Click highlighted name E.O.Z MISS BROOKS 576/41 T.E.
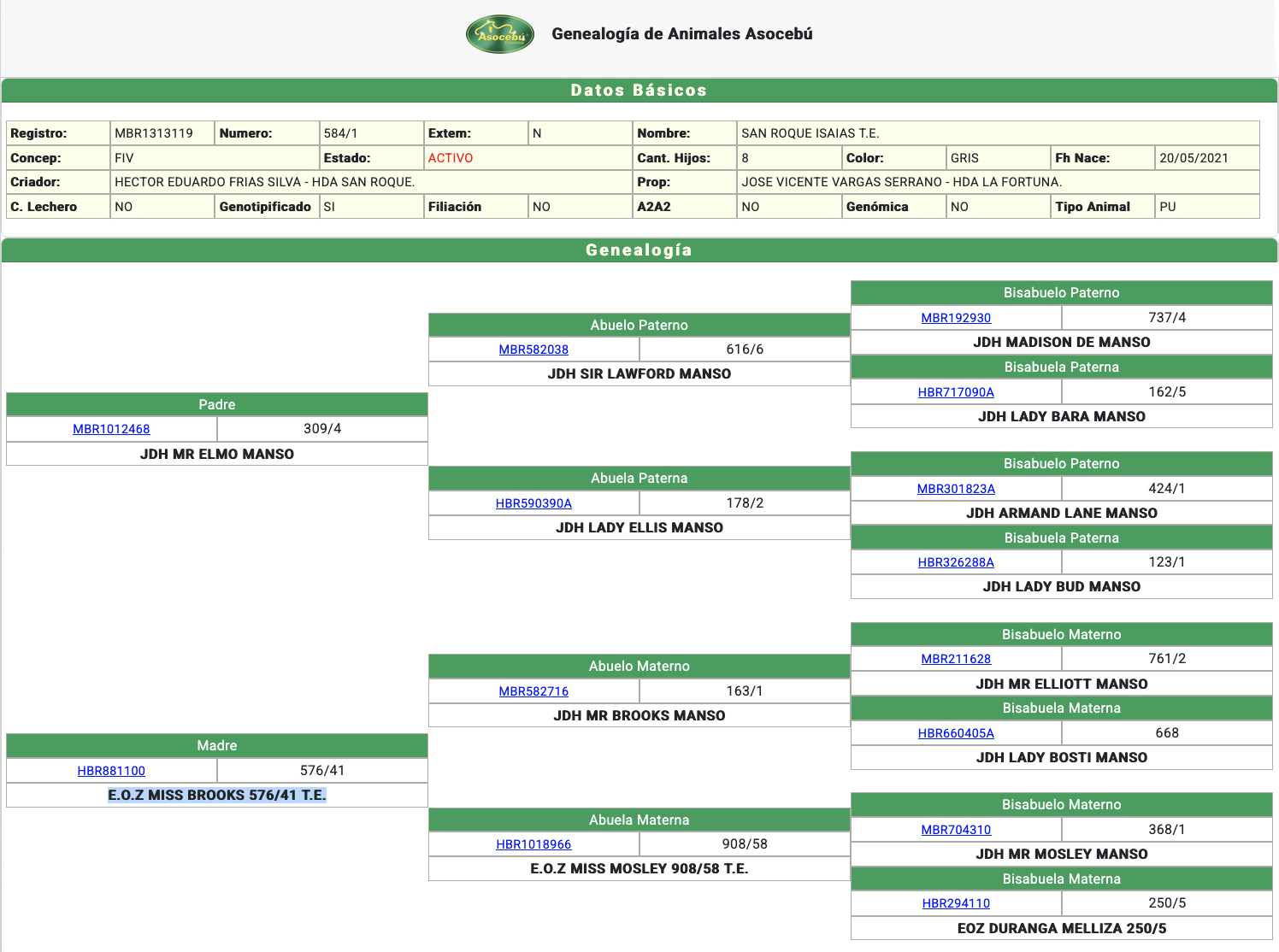Image resolution: width=1279 pixels, height=952 pixels. [217, 795]
